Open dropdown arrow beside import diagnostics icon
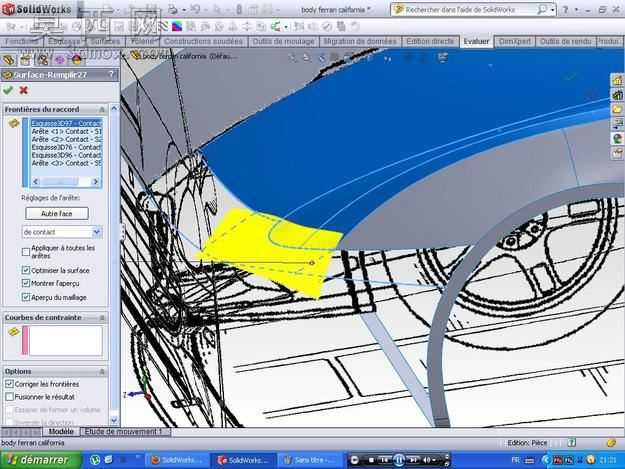Viewport: 625px width, 469px height. coord(286,27)
